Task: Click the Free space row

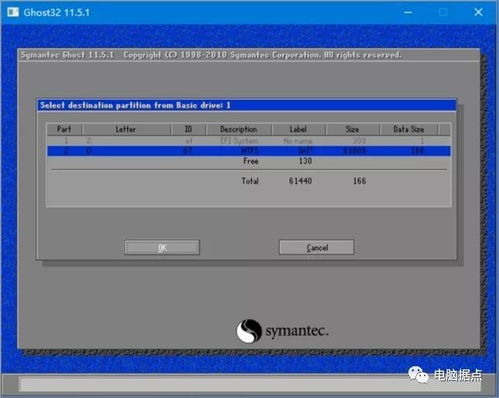Action: (x=249, y=161)
